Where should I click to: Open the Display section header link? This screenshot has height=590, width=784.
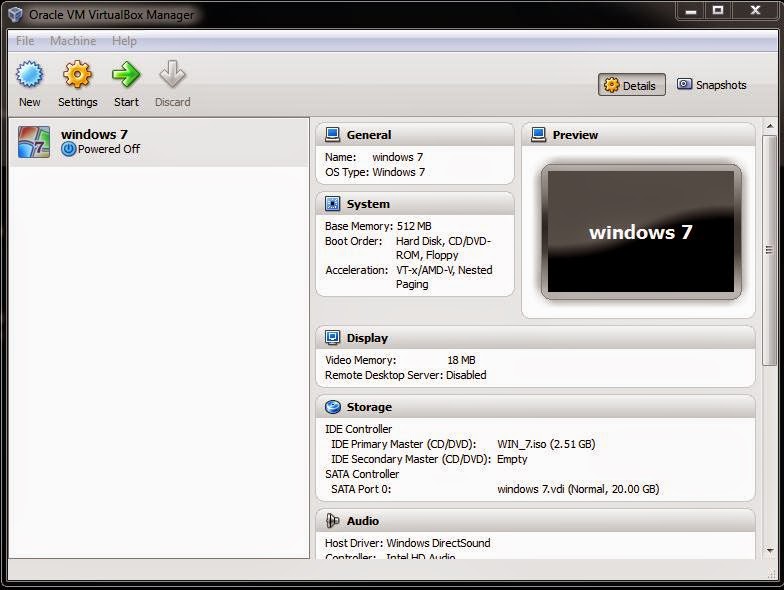click(x=367, y=338)
